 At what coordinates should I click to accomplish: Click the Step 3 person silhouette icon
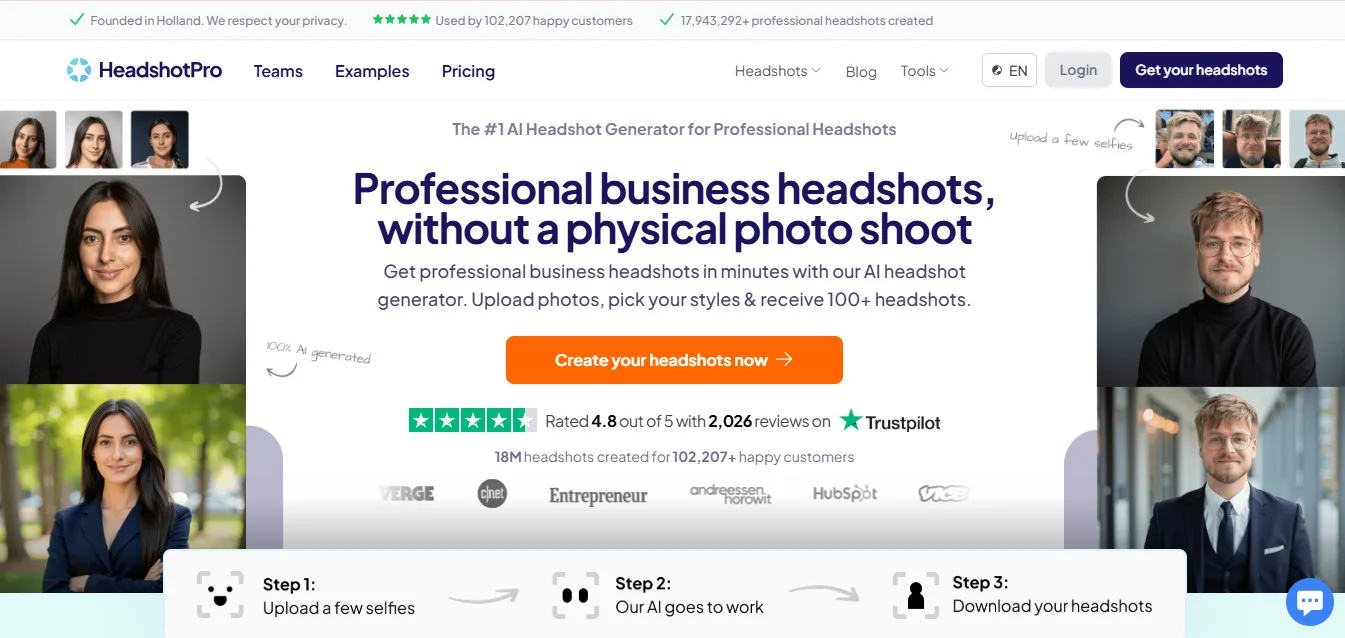(x=915, y=595)
